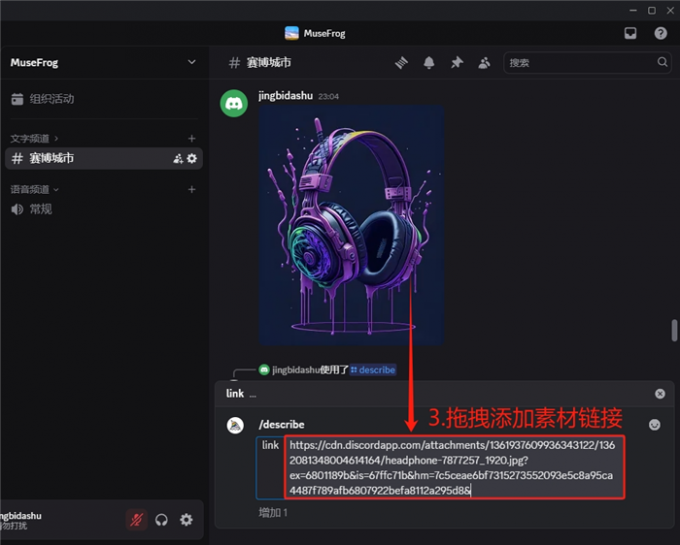Toggle the member list icon

coord(484,63)
